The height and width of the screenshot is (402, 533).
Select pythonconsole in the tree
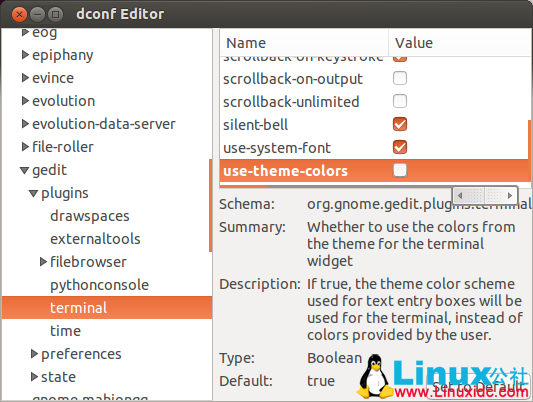tap(99, 285)
